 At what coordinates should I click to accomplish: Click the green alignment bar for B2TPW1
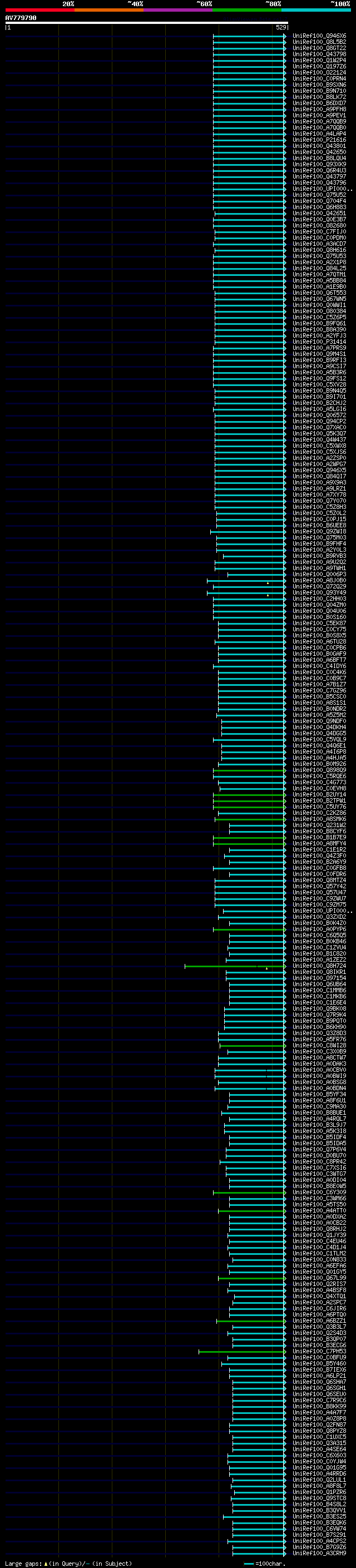[x=250, y=801]
